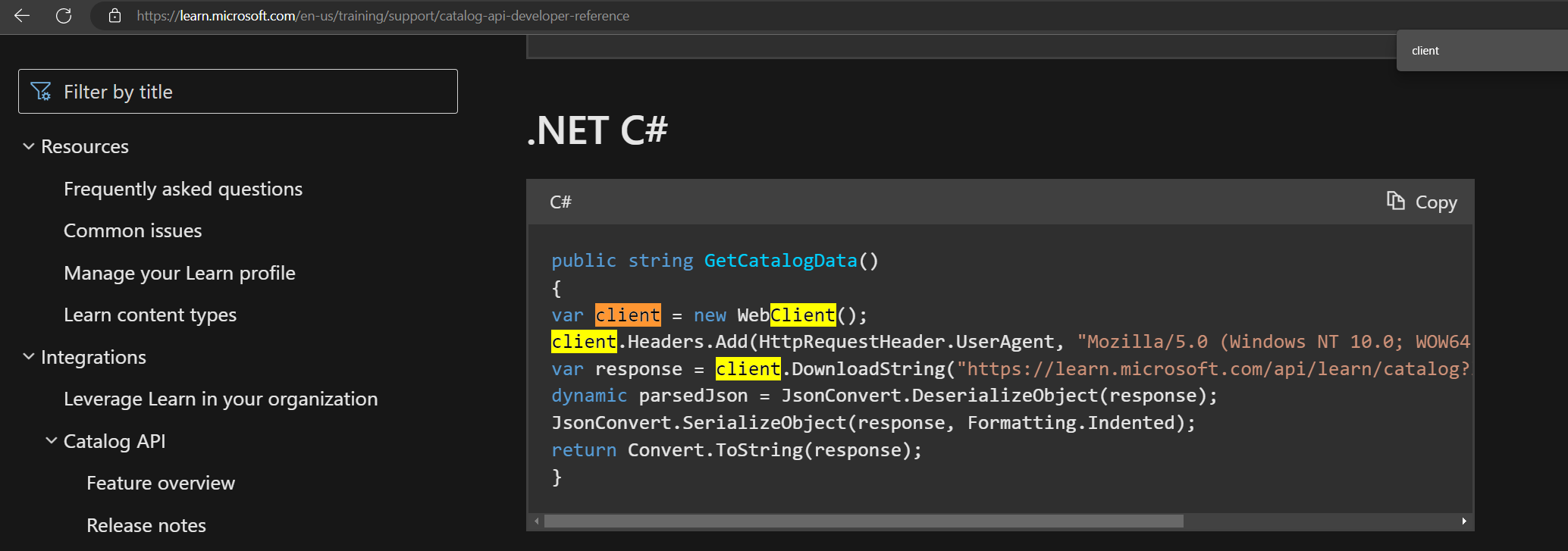Select the Integrations tree heading
The width and height of the screenshot is (1568, 551).
pyautogui.click(x=93, y=357)
